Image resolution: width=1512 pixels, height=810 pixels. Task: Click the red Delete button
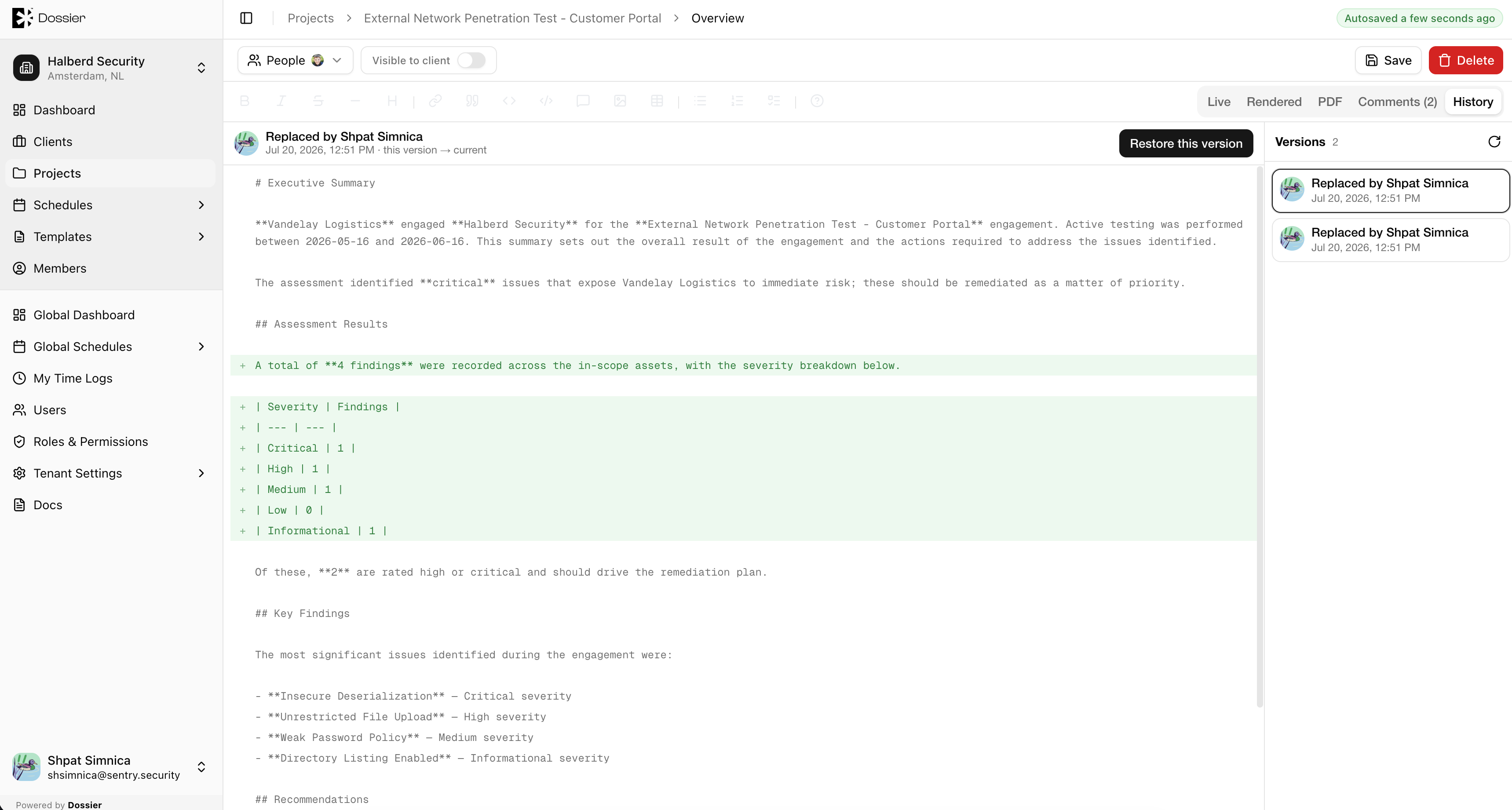tap(1466, 60)
